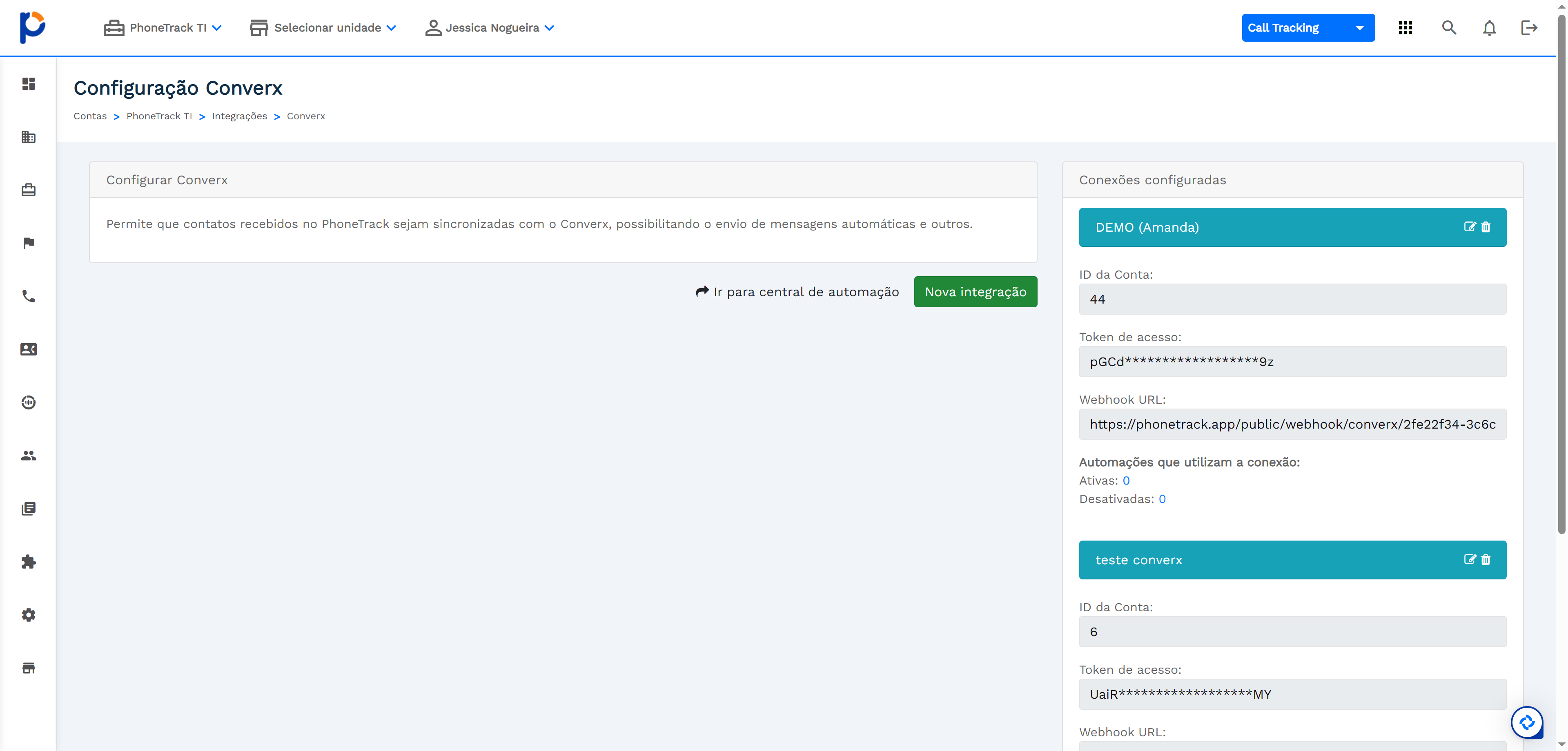Click the dashboard icon in sidebar

pyautogui.click(x=29, y=83)
